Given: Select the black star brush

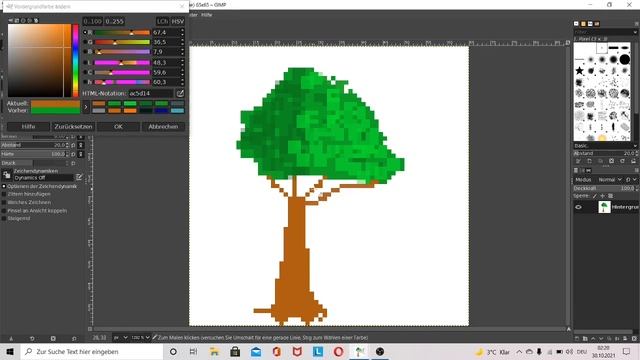Looking at the screenshot, I should [x=579, y=71].
